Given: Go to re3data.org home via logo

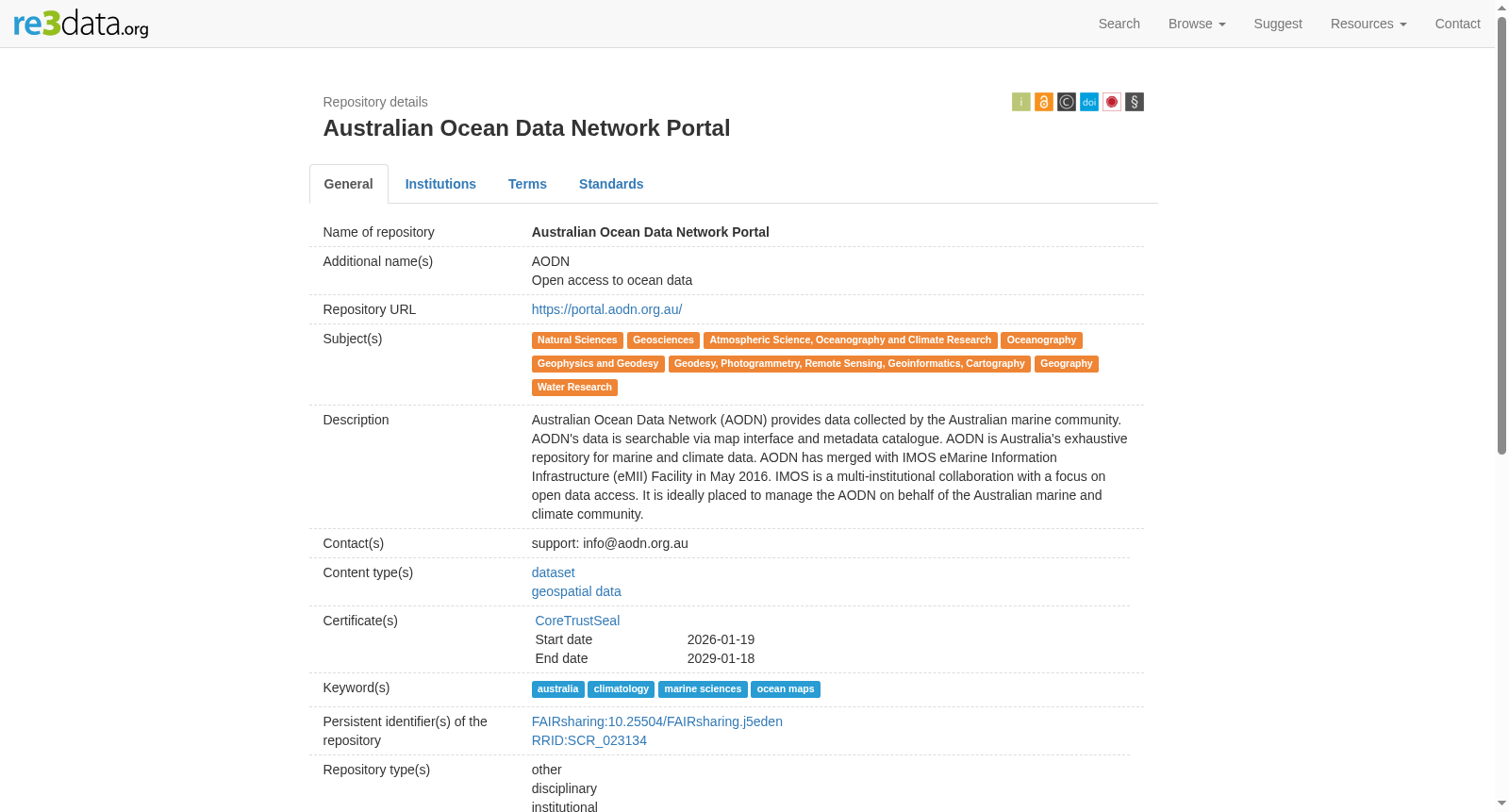Looking at the screenshot, I should click(x=81, y=24).
